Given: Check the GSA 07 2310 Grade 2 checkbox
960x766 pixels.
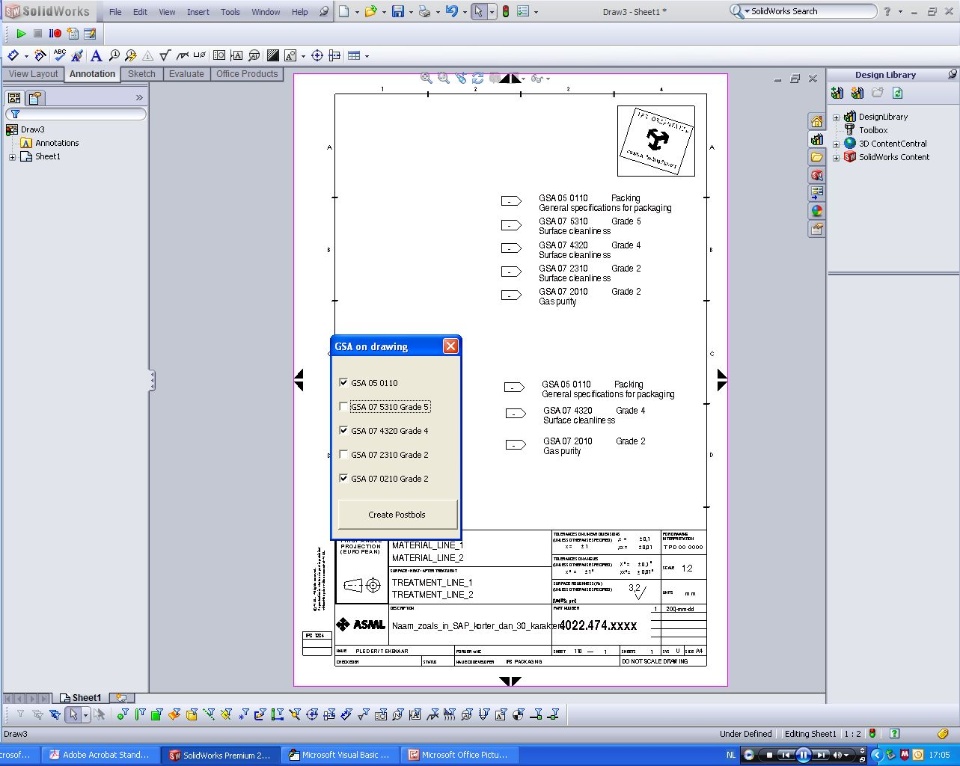Looking at the screenshot, I should [x=343, y=454].
